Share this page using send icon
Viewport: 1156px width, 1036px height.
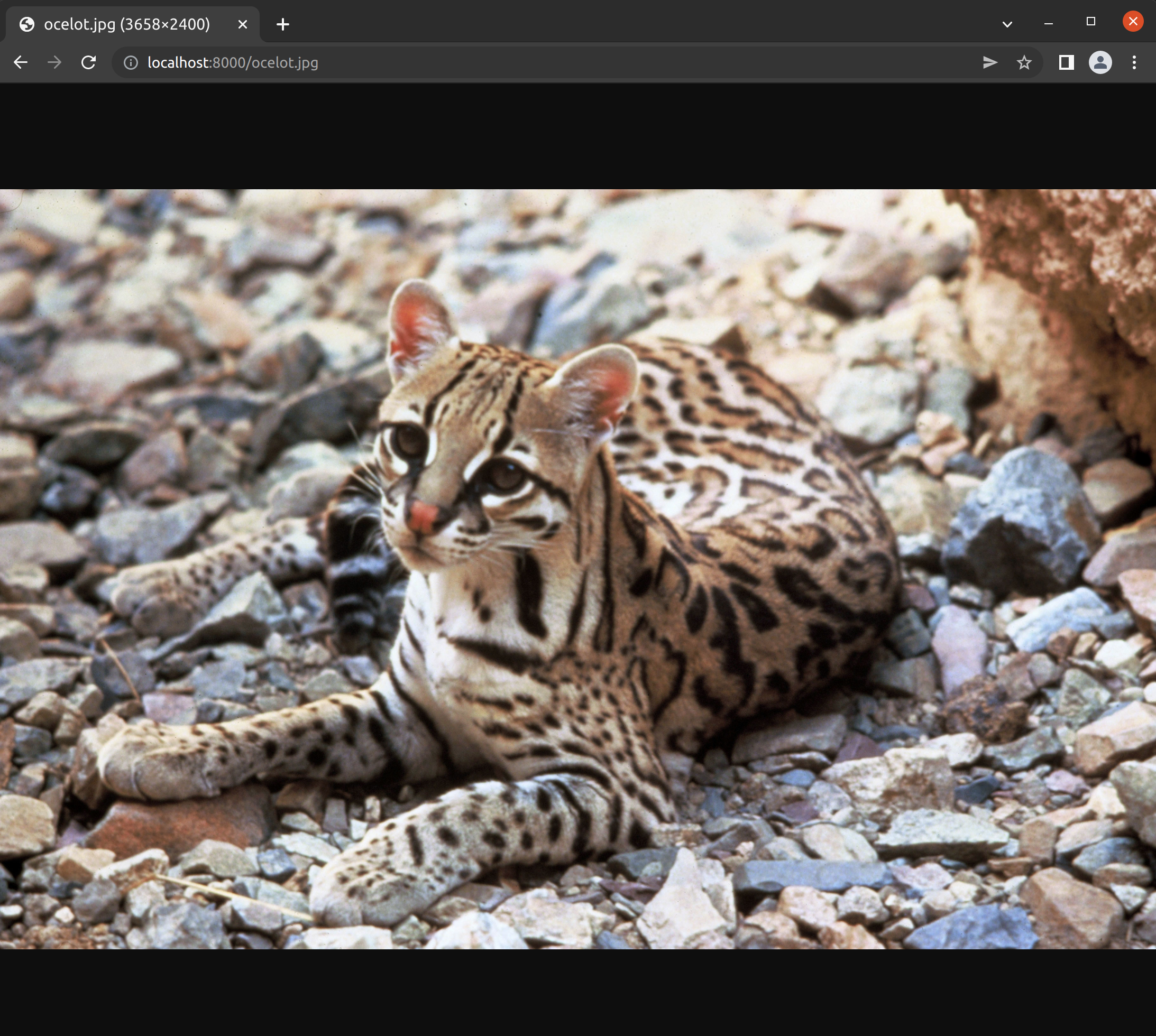[x=990, y=62]
